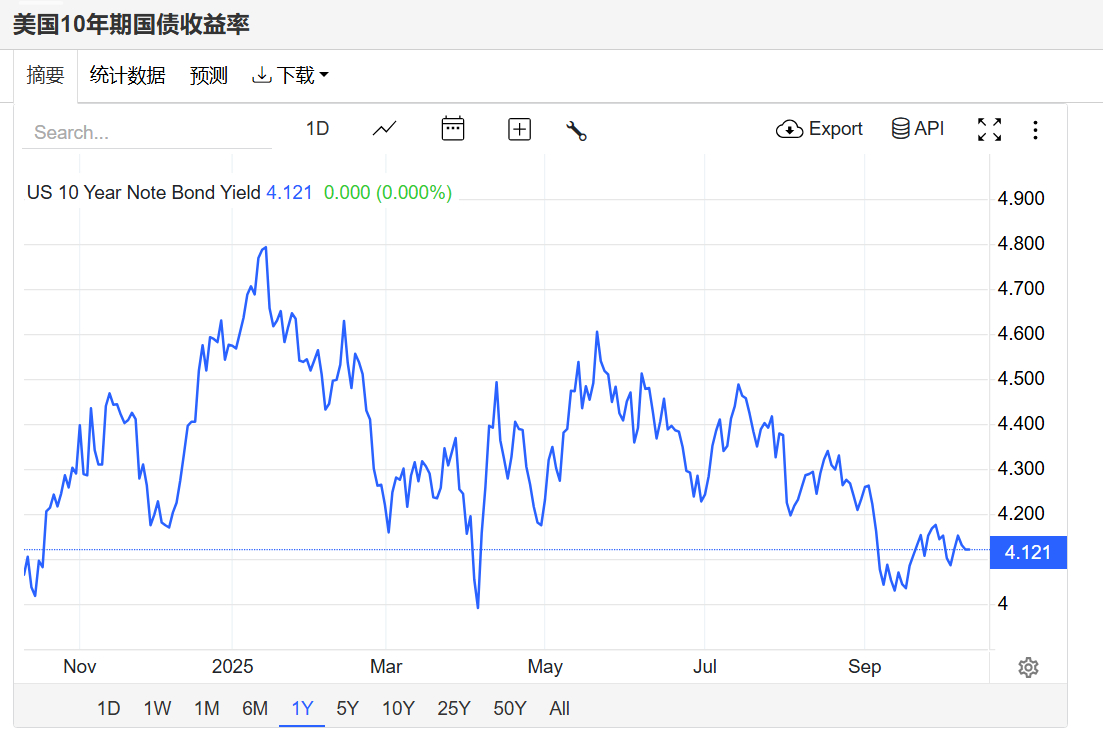Click US 10 Year Note Bond Yield legend

coord(144,193)
